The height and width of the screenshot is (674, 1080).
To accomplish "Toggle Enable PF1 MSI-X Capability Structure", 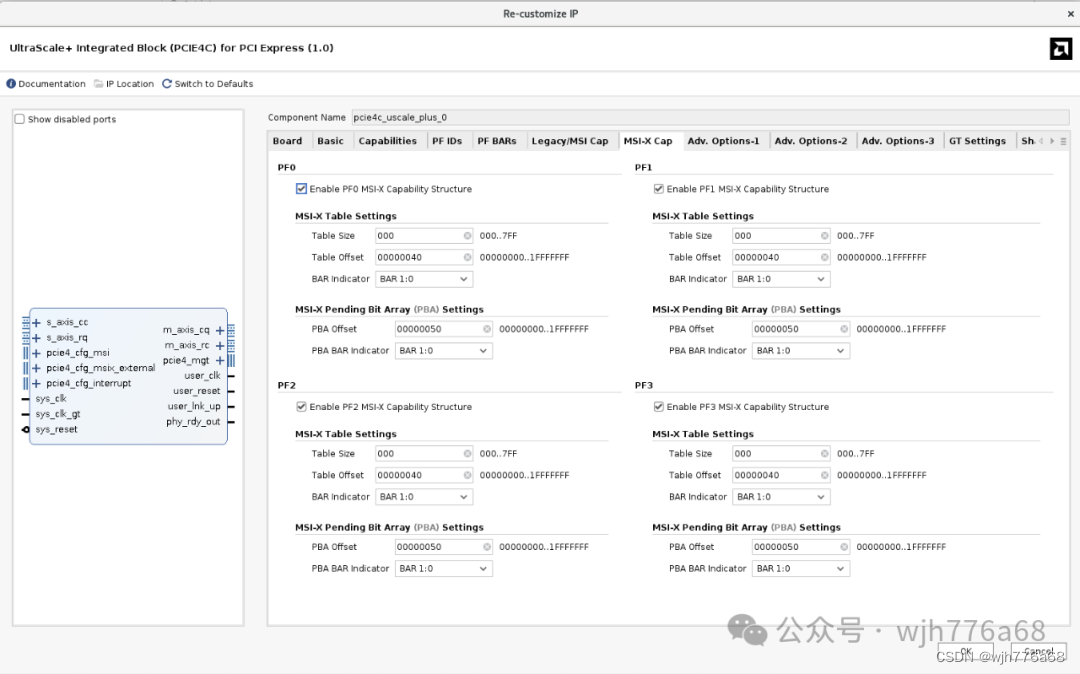I will point(658,189).
